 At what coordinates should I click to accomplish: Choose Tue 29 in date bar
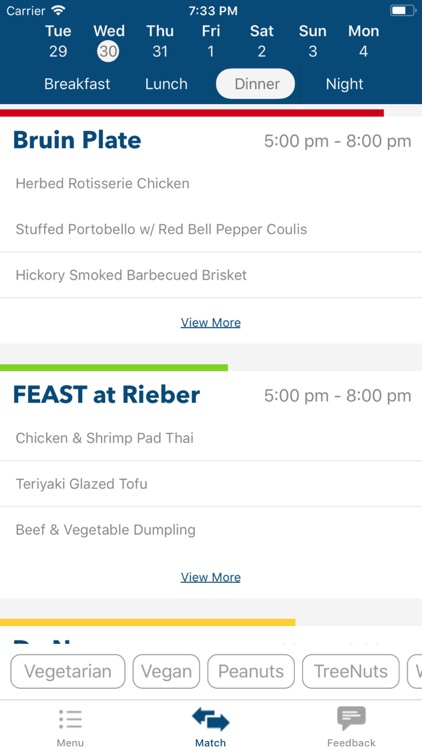point(58,42)
